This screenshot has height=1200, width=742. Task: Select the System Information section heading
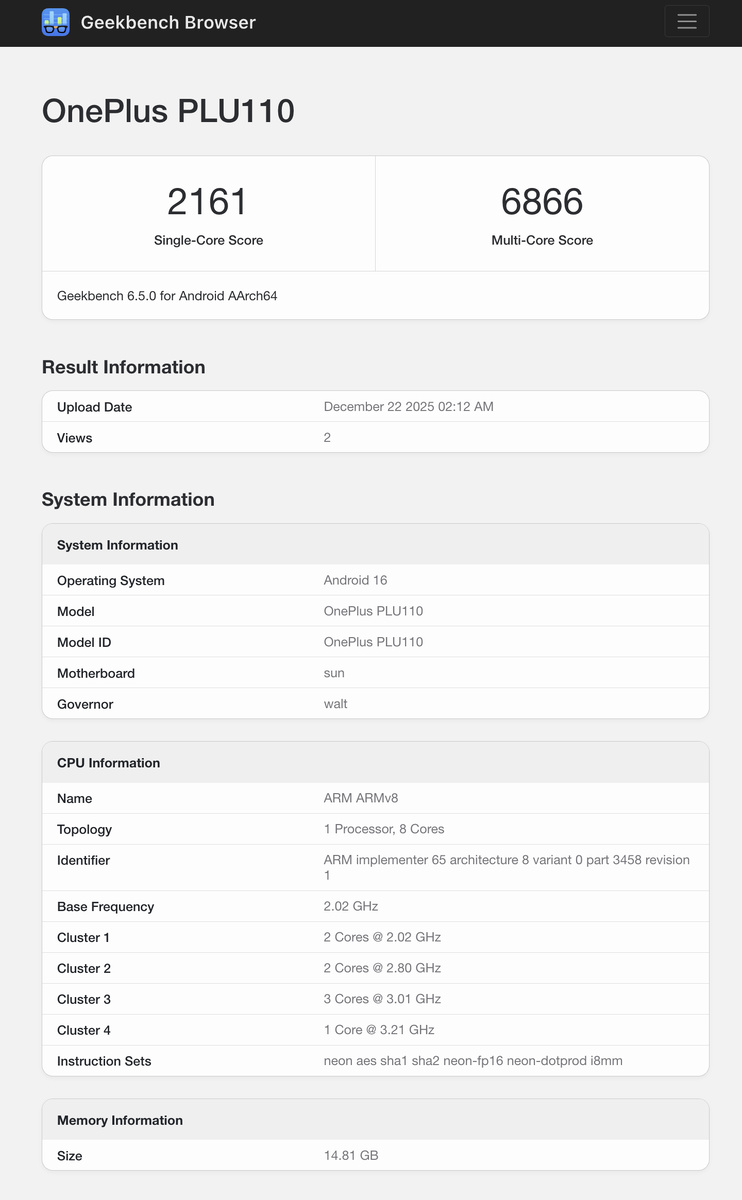click(128, 499)
